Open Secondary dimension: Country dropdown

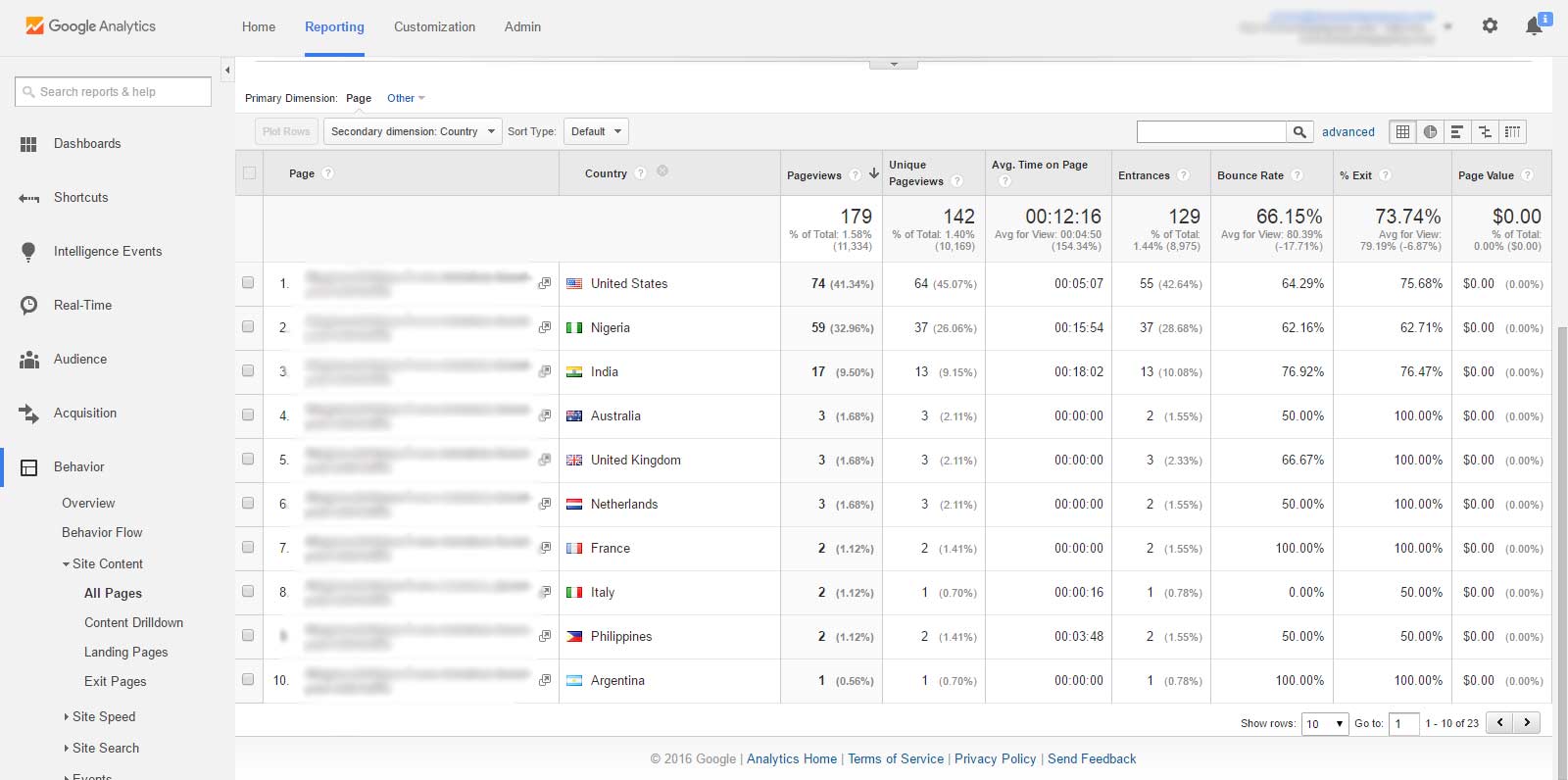coord(413,131)
